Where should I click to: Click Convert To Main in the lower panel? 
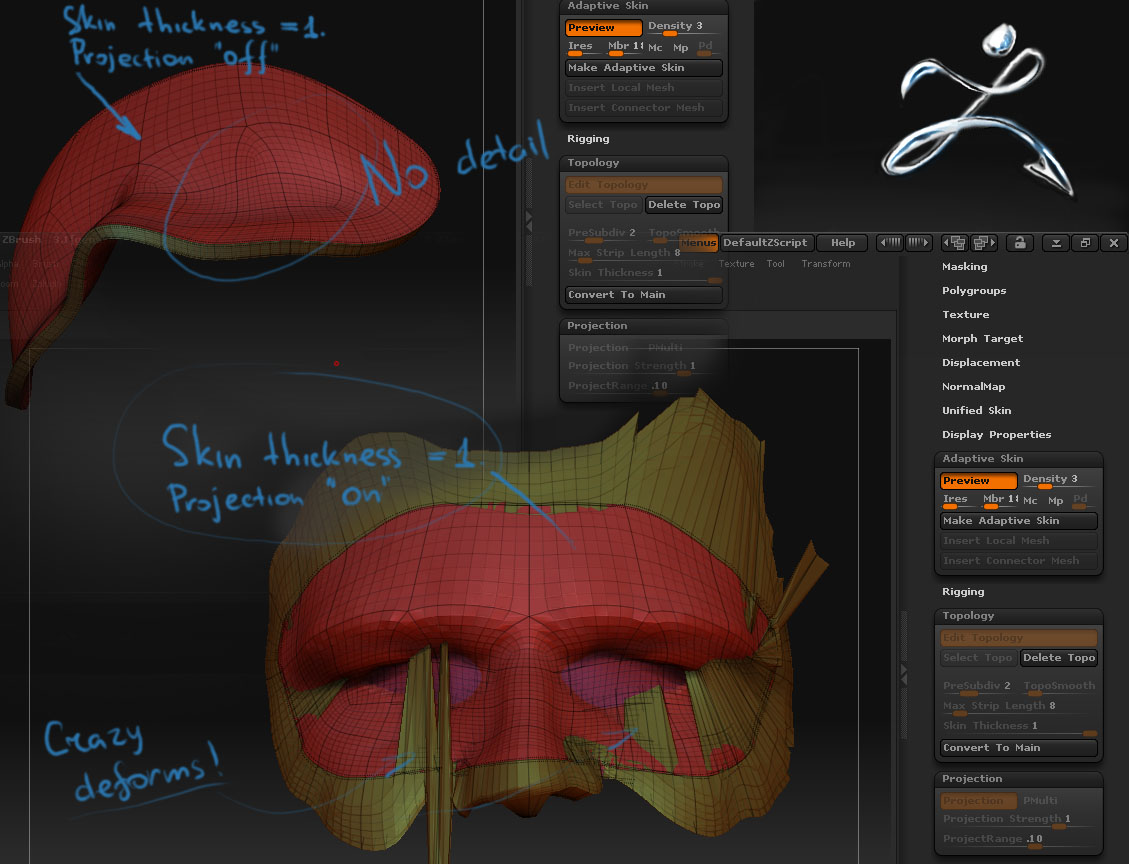(x=1018, y=747)
